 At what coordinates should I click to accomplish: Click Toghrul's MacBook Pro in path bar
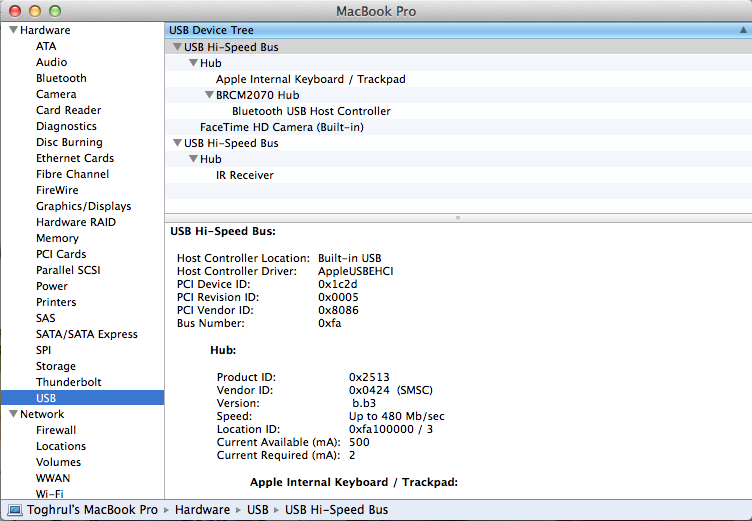click(x=92, y=509)
